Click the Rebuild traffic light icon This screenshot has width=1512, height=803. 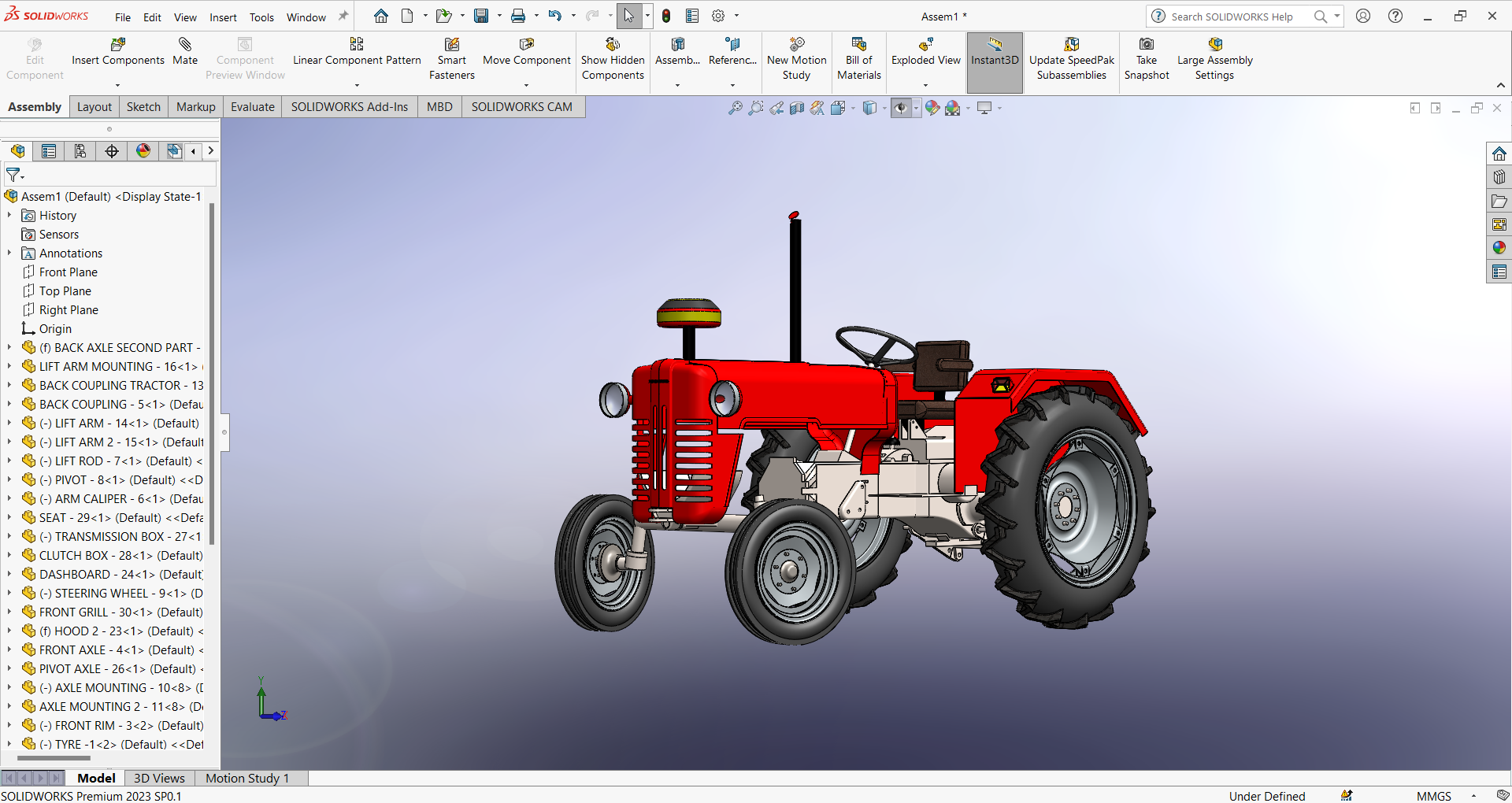coord(666,16)
